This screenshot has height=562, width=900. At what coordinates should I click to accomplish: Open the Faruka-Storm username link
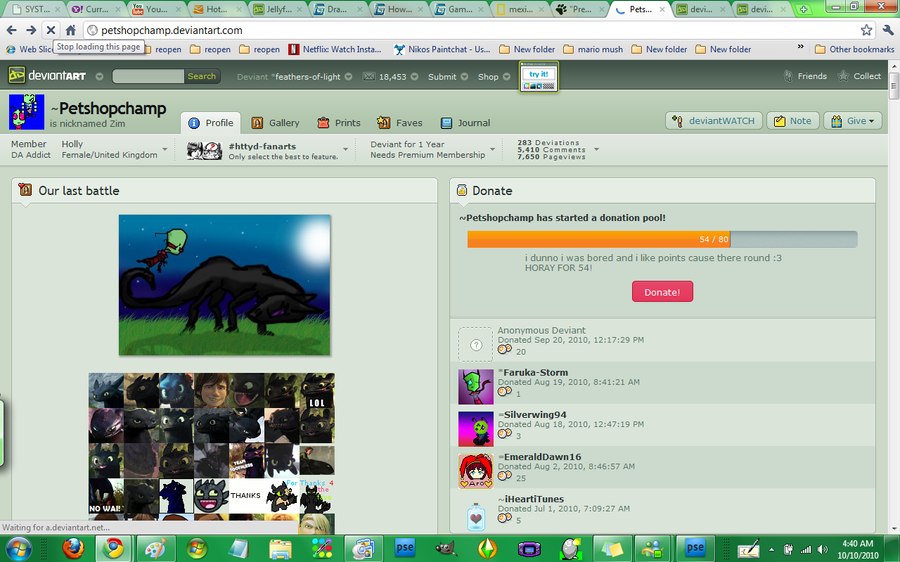point(536,372)
